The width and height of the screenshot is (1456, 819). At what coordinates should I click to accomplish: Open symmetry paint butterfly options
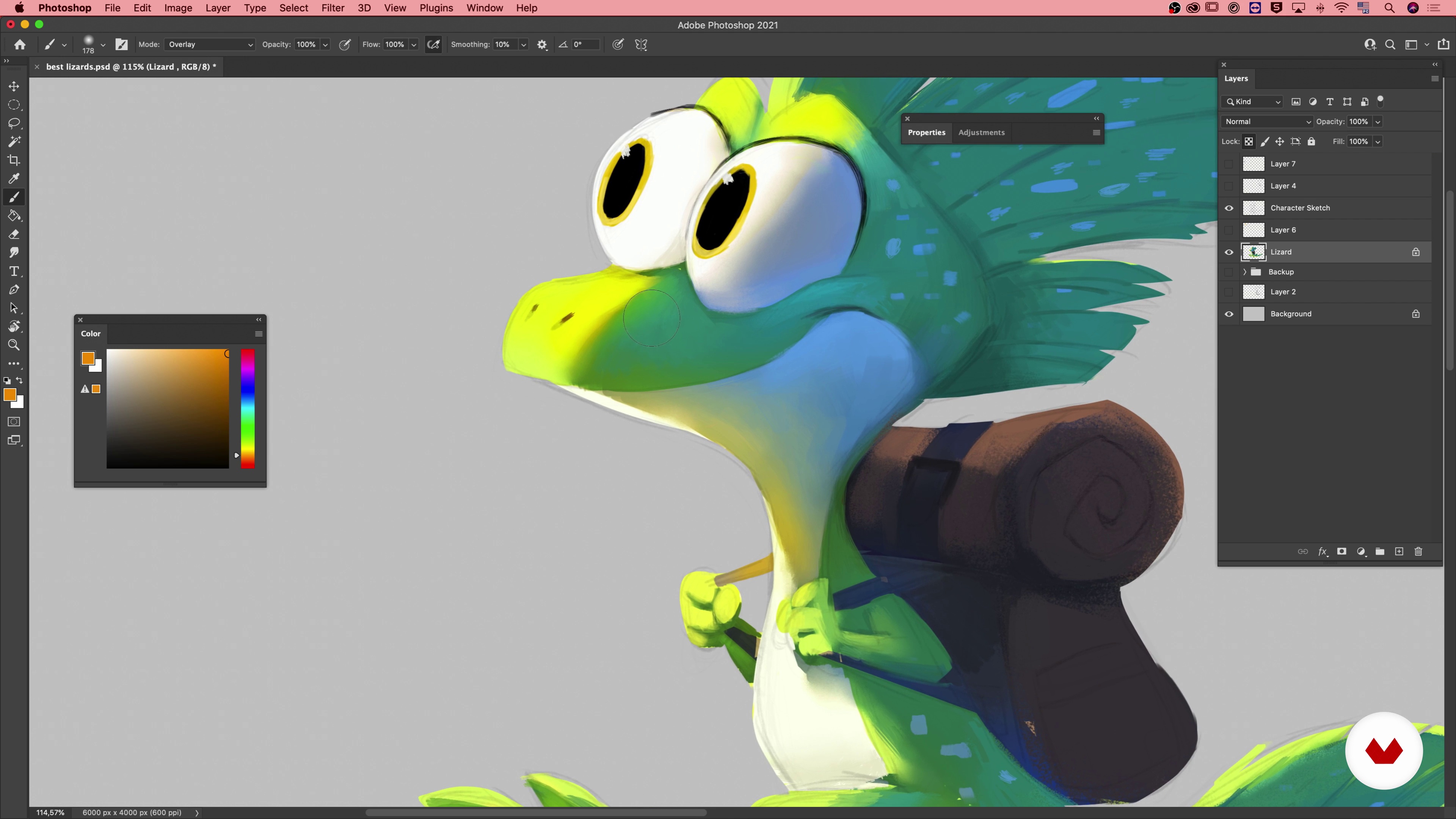(641, 45)
